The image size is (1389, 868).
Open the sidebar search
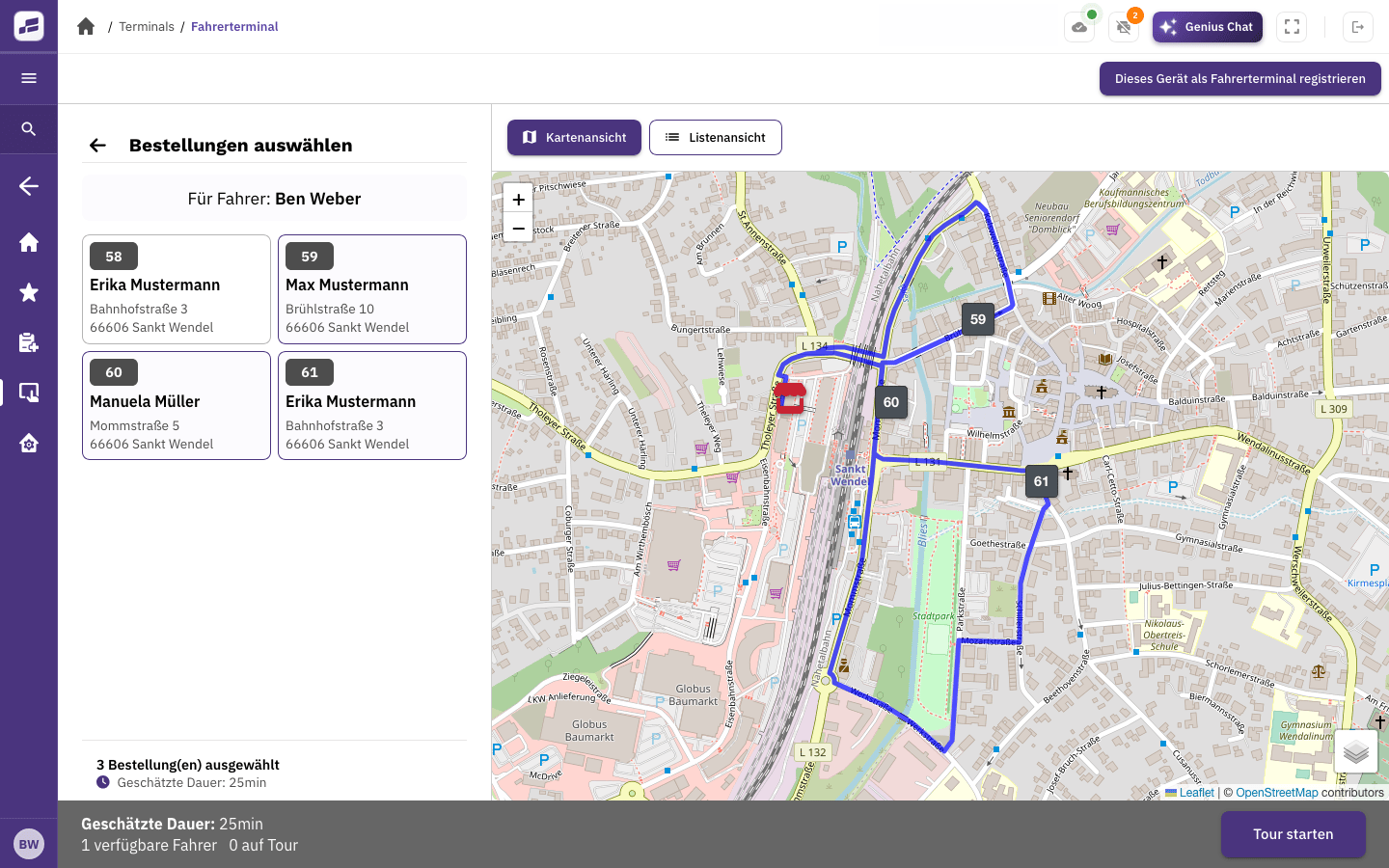[29, 129]
